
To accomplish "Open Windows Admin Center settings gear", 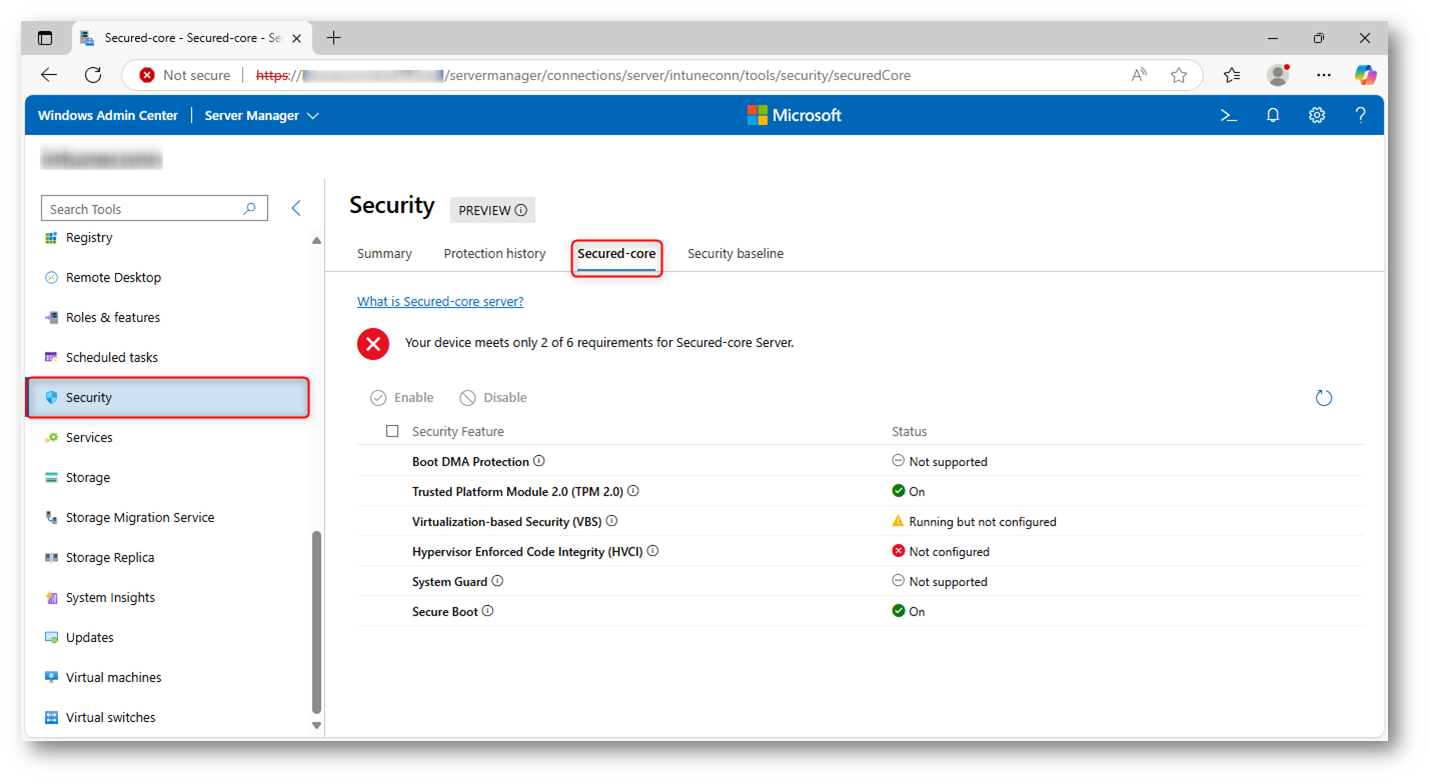I will tap(1317, 116).
